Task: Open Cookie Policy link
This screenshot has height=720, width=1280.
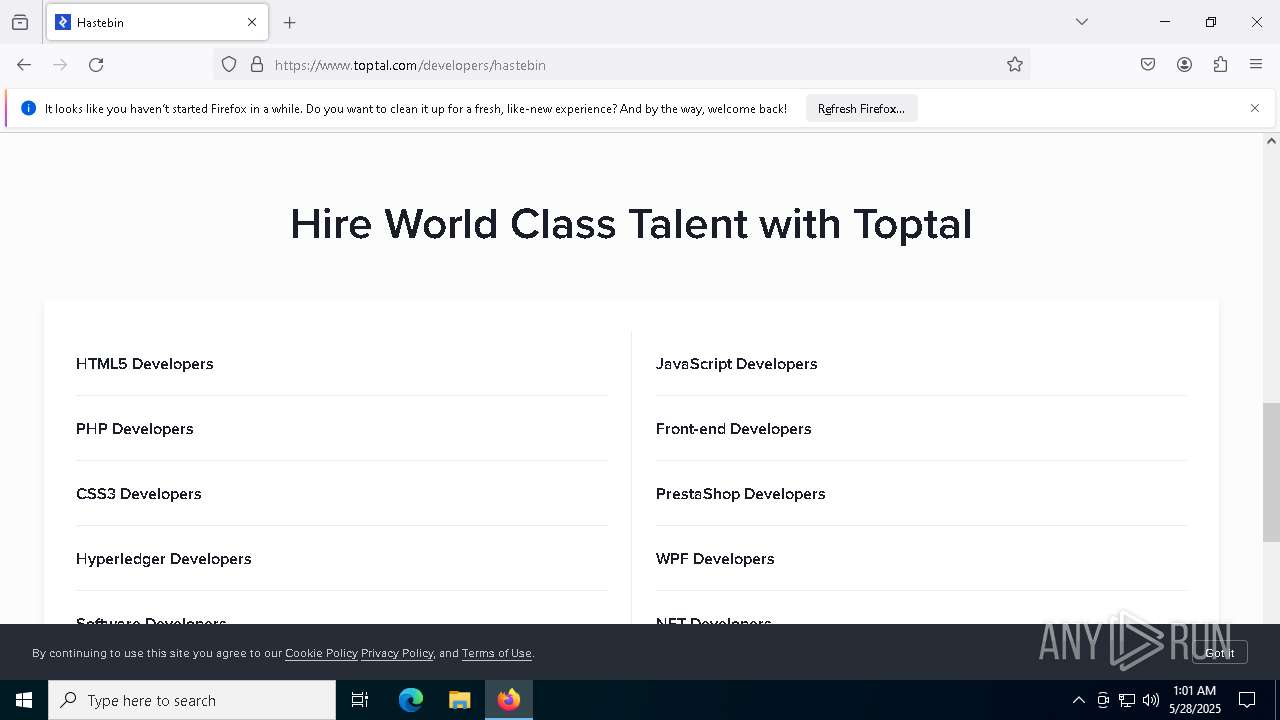Action: [x=321, y=653]
